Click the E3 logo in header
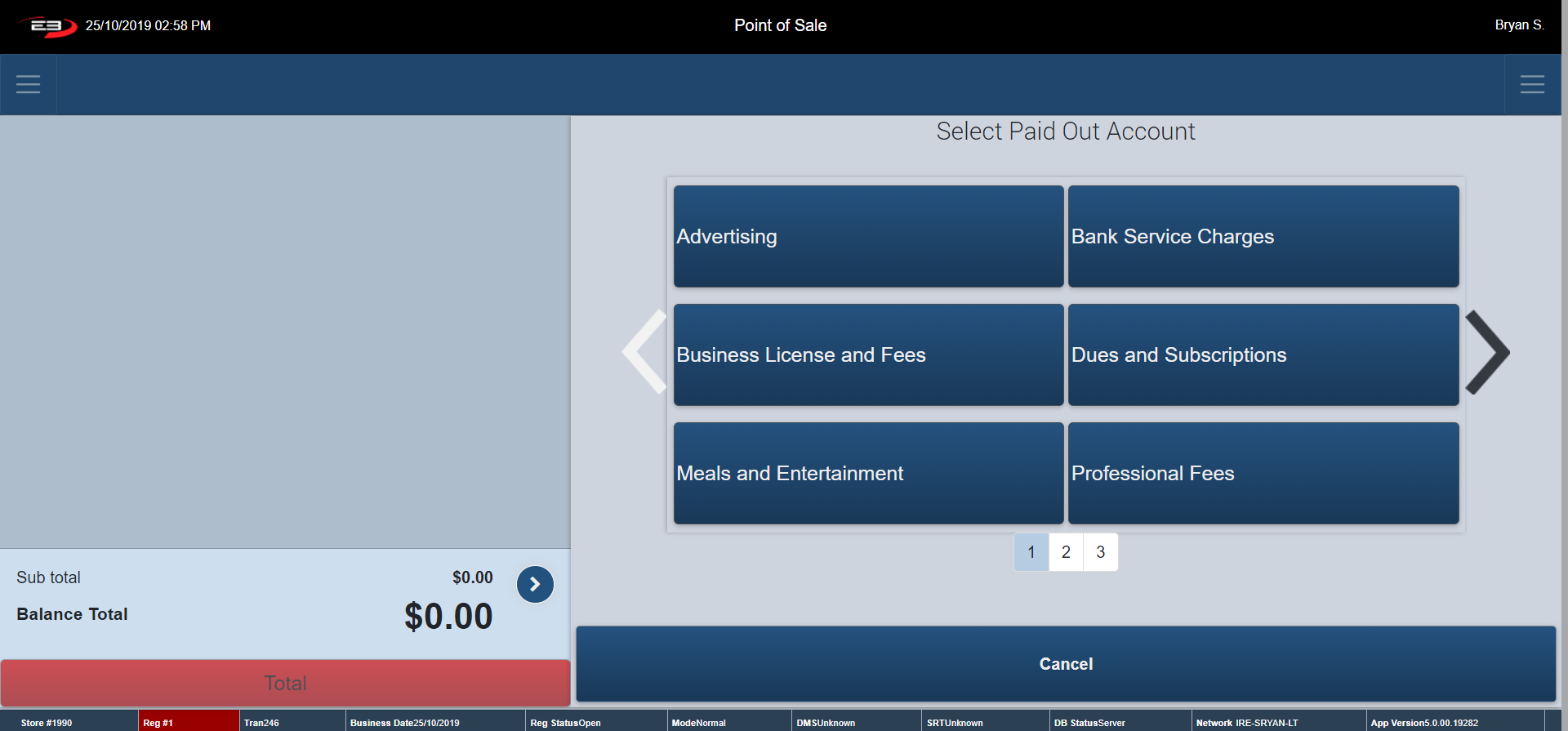Image resolution: width=1568 pixels, height=731 pixels. [47, 26]
